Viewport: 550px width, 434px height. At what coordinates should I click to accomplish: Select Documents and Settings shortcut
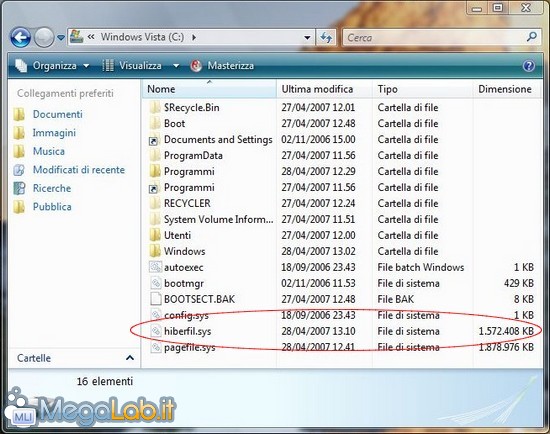coord(218,140)
